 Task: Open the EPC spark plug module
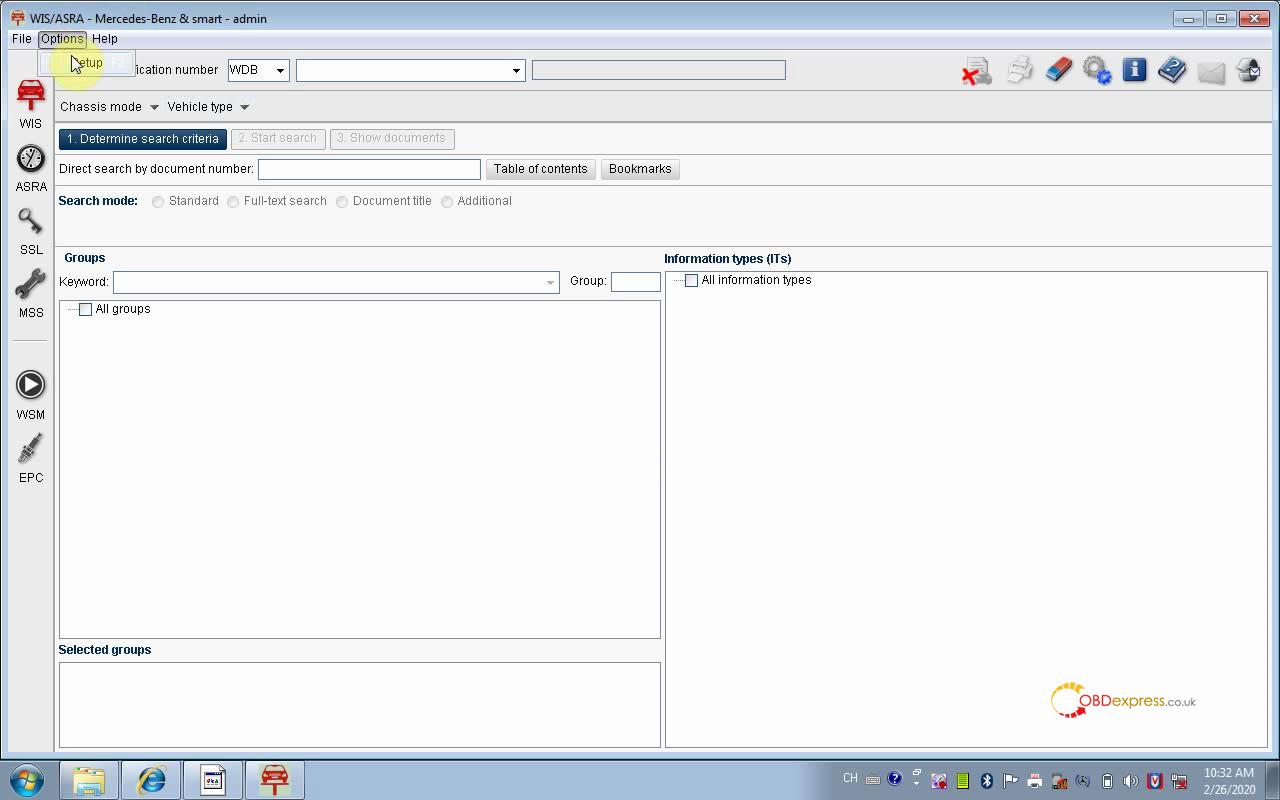click(x=31, y=448)
